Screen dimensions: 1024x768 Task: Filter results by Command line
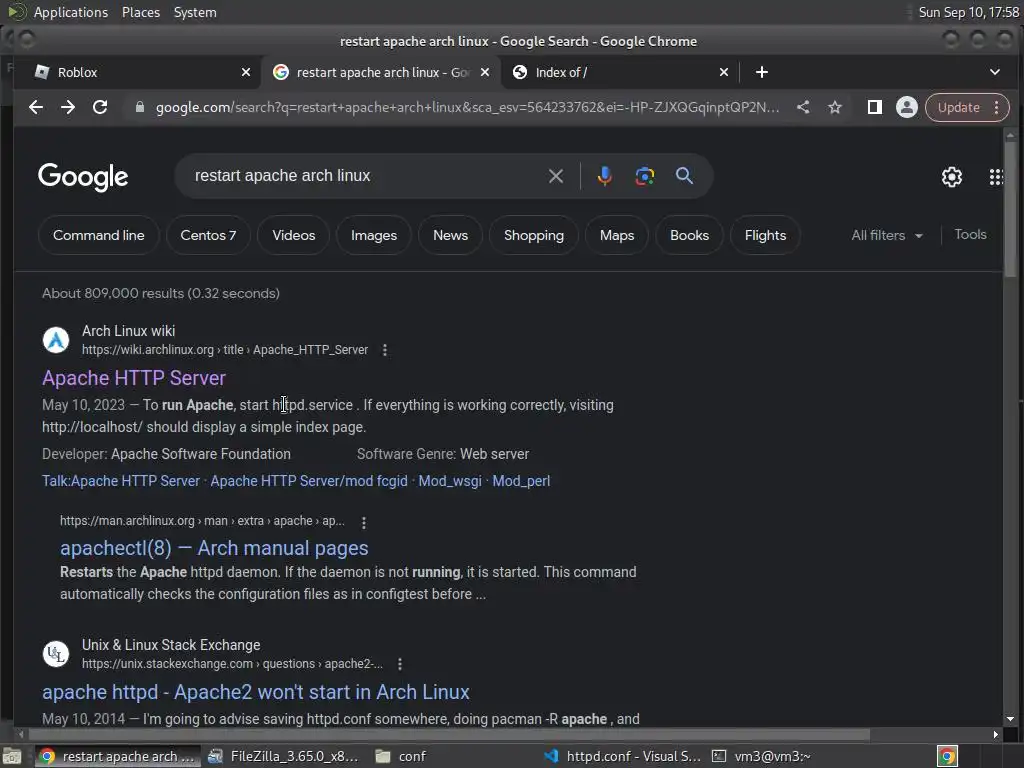click(99, 235)
